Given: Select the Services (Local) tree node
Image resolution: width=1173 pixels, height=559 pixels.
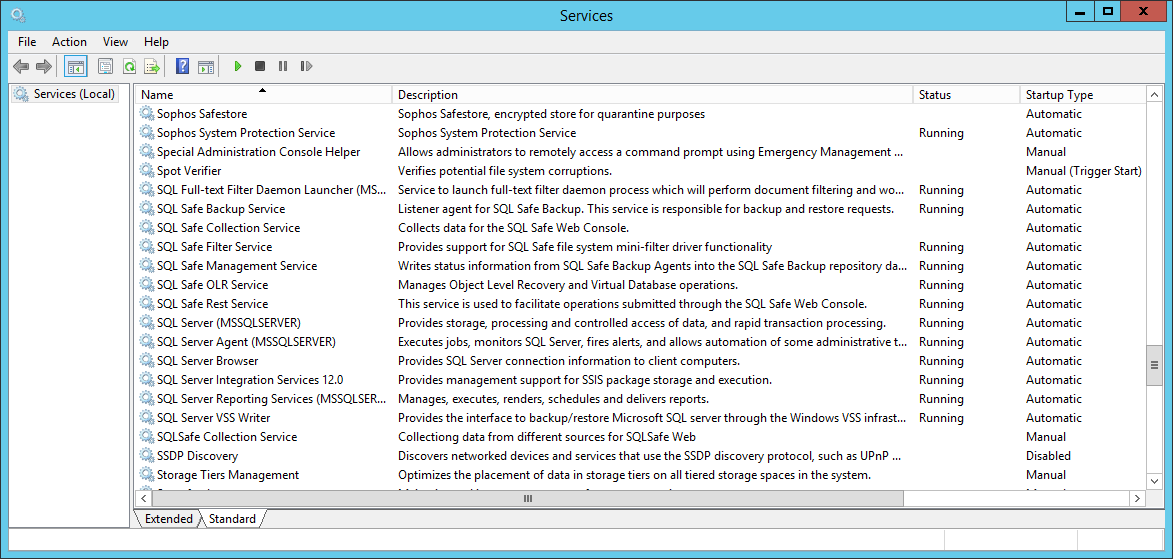Looking at the screenshot, I should [x=66, y=94].
